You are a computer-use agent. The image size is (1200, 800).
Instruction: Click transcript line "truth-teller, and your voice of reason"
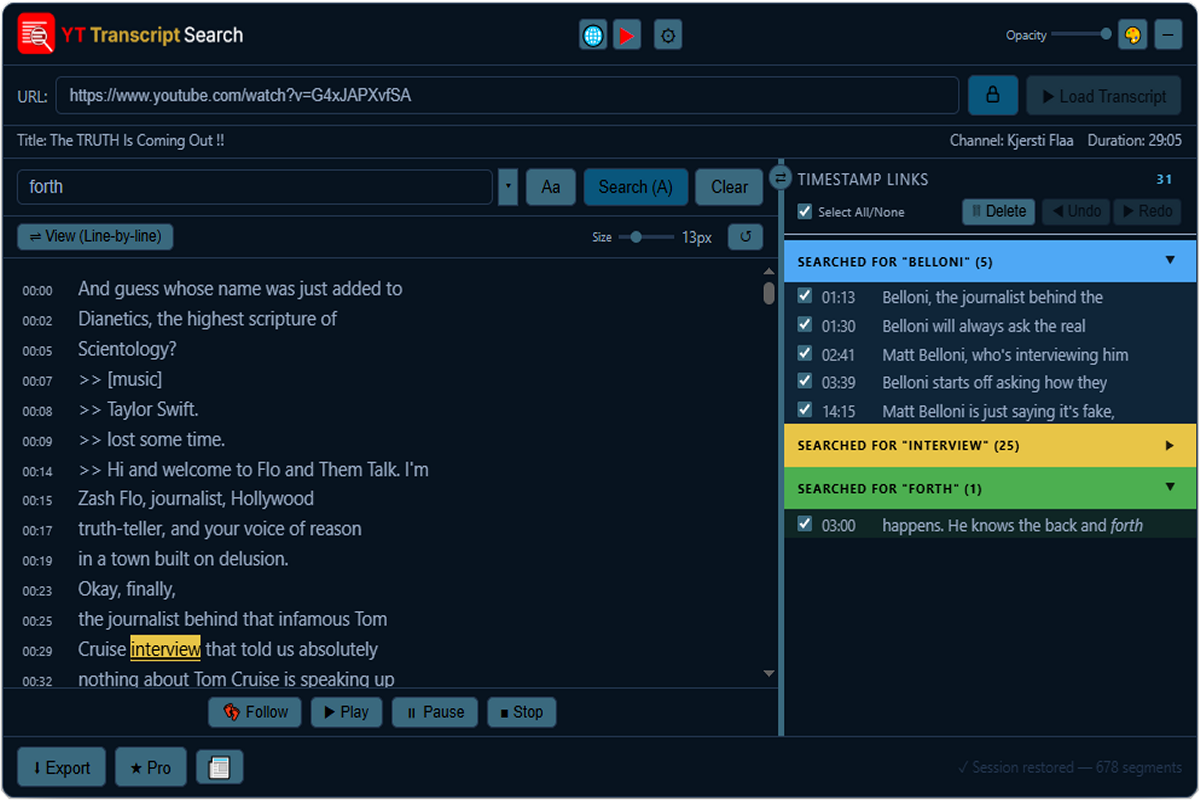[220, 529]
